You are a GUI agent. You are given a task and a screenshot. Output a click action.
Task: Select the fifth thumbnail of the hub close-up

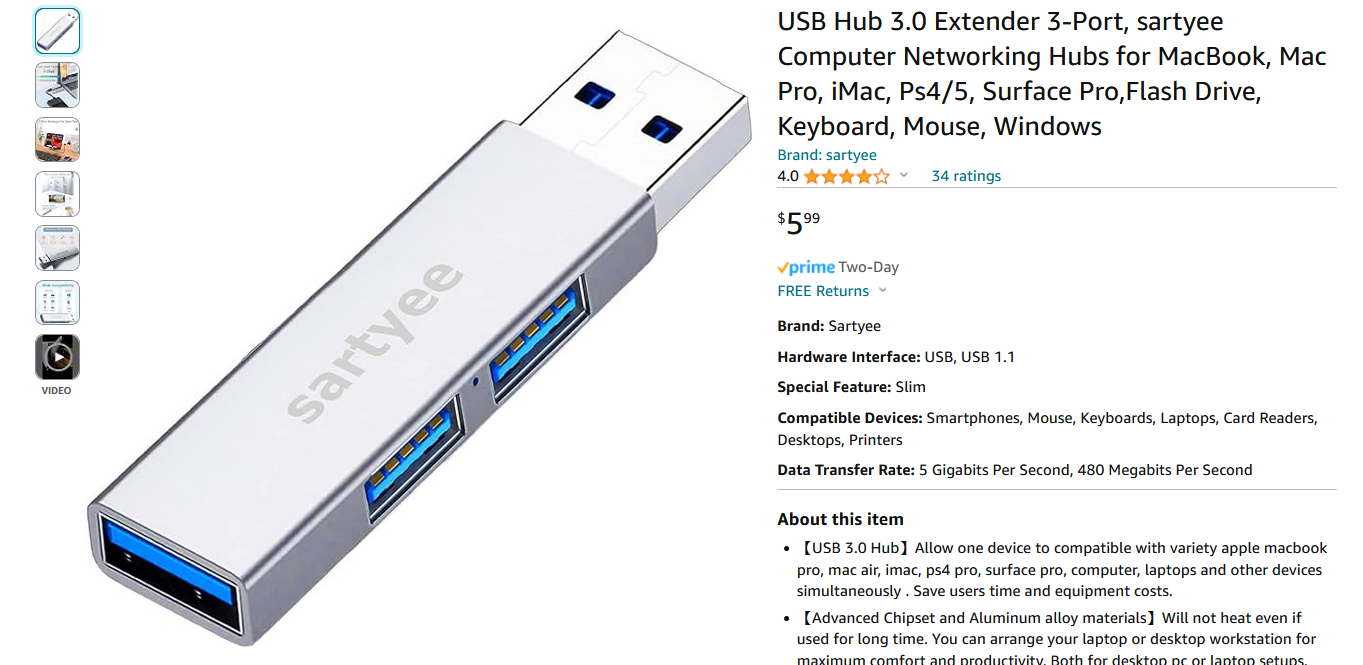point(57,248)
